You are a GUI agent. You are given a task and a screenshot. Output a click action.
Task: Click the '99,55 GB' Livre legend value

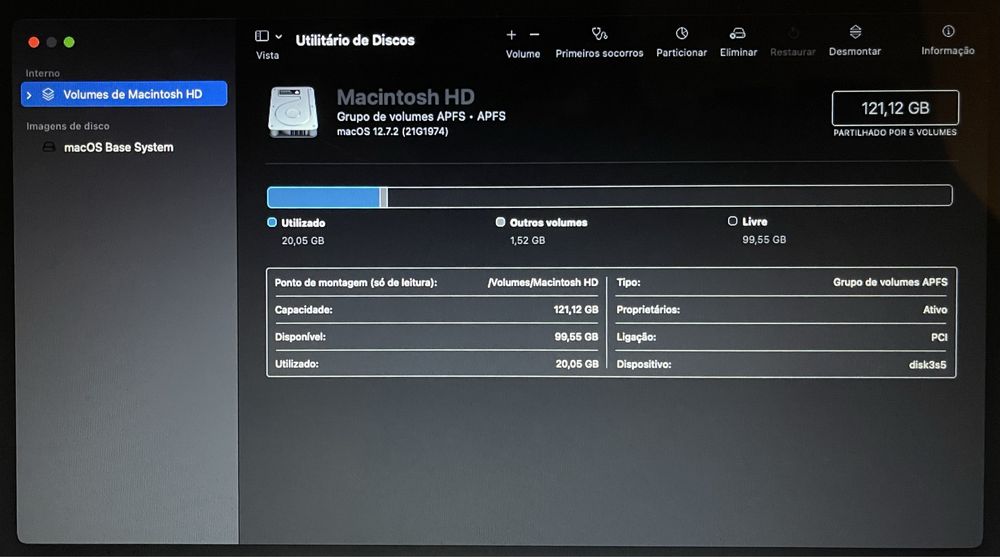point(764,240)
